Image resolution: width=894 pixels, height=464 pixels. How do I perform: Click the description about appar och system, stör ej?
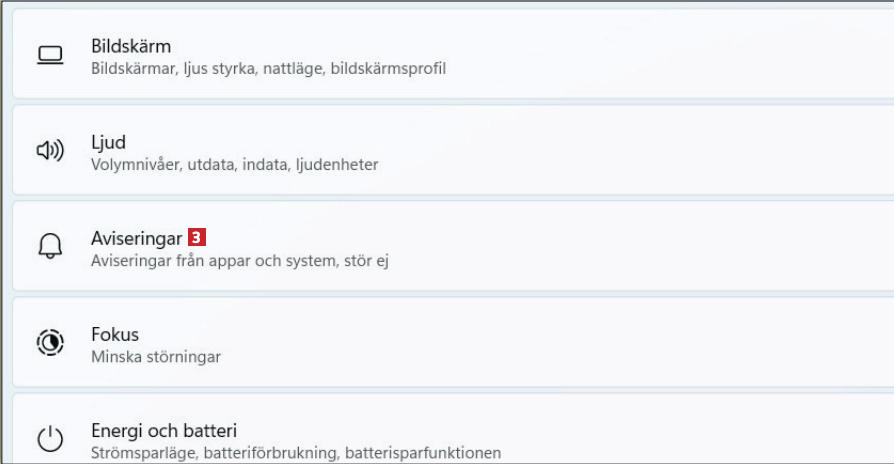click(x=239, y=260)
